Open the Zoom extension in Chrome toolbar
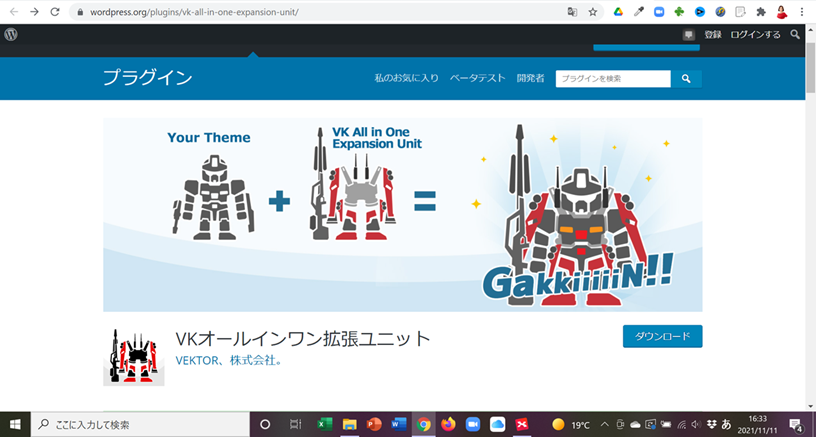 [x=659, y=12]
